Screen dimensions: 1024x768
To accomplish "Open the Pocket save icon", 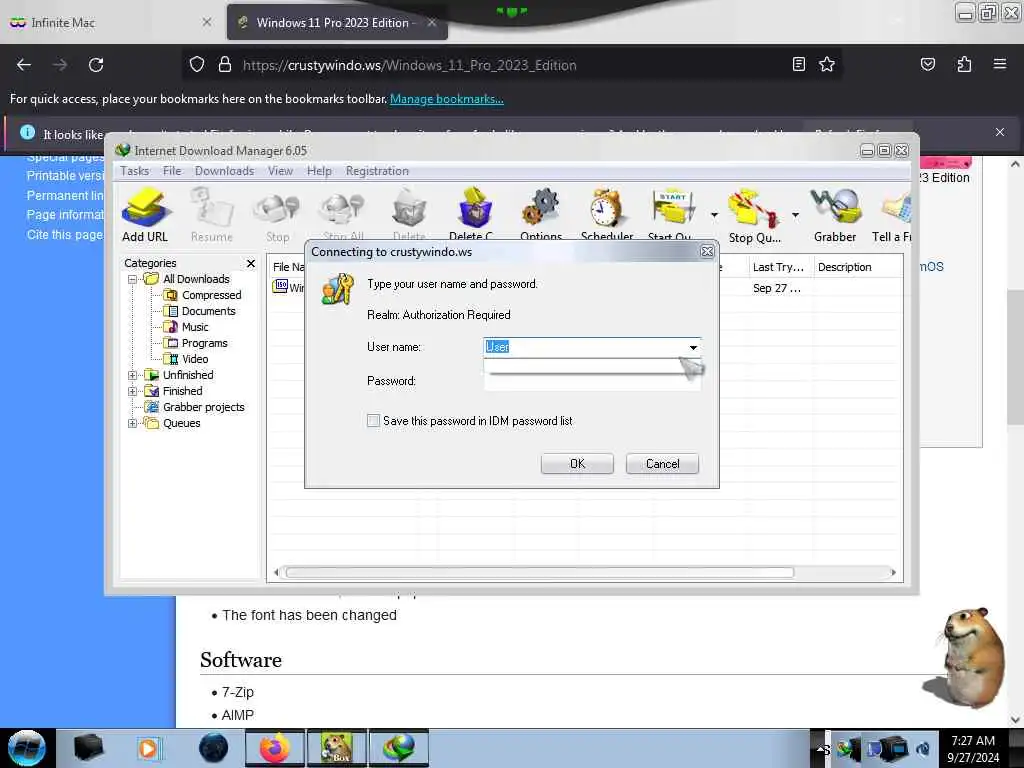I will click(927, 64).
